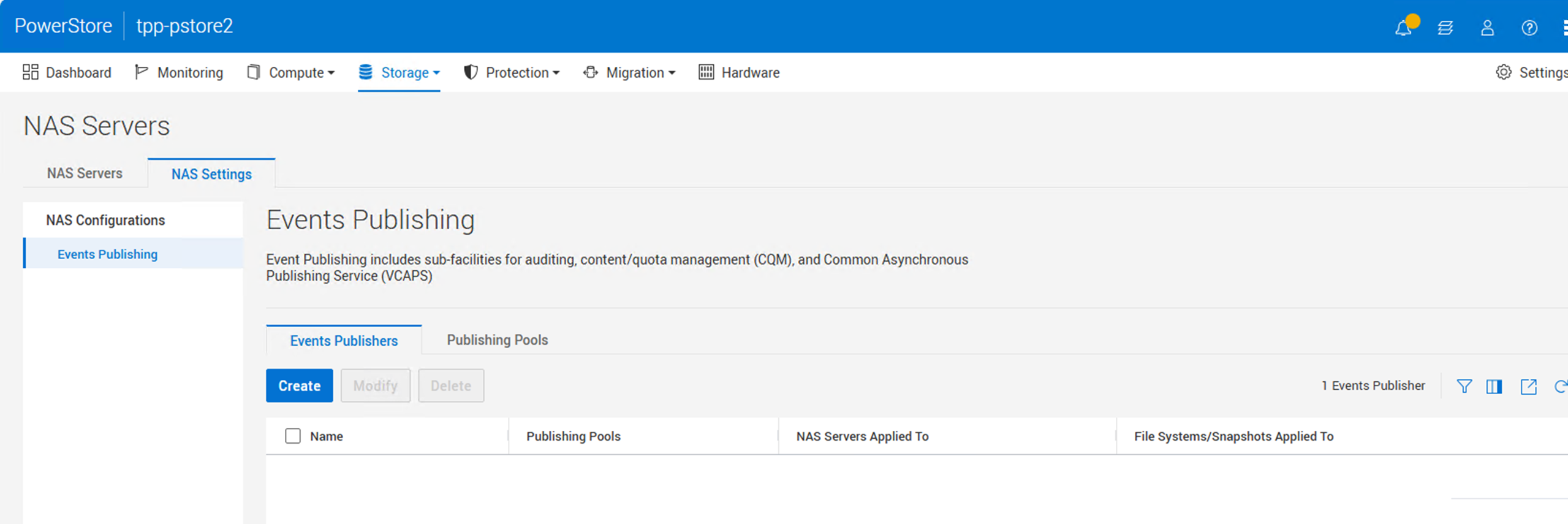Open the Hardware menu item
Screen dimensions: 1568x524
coord(750,73)
